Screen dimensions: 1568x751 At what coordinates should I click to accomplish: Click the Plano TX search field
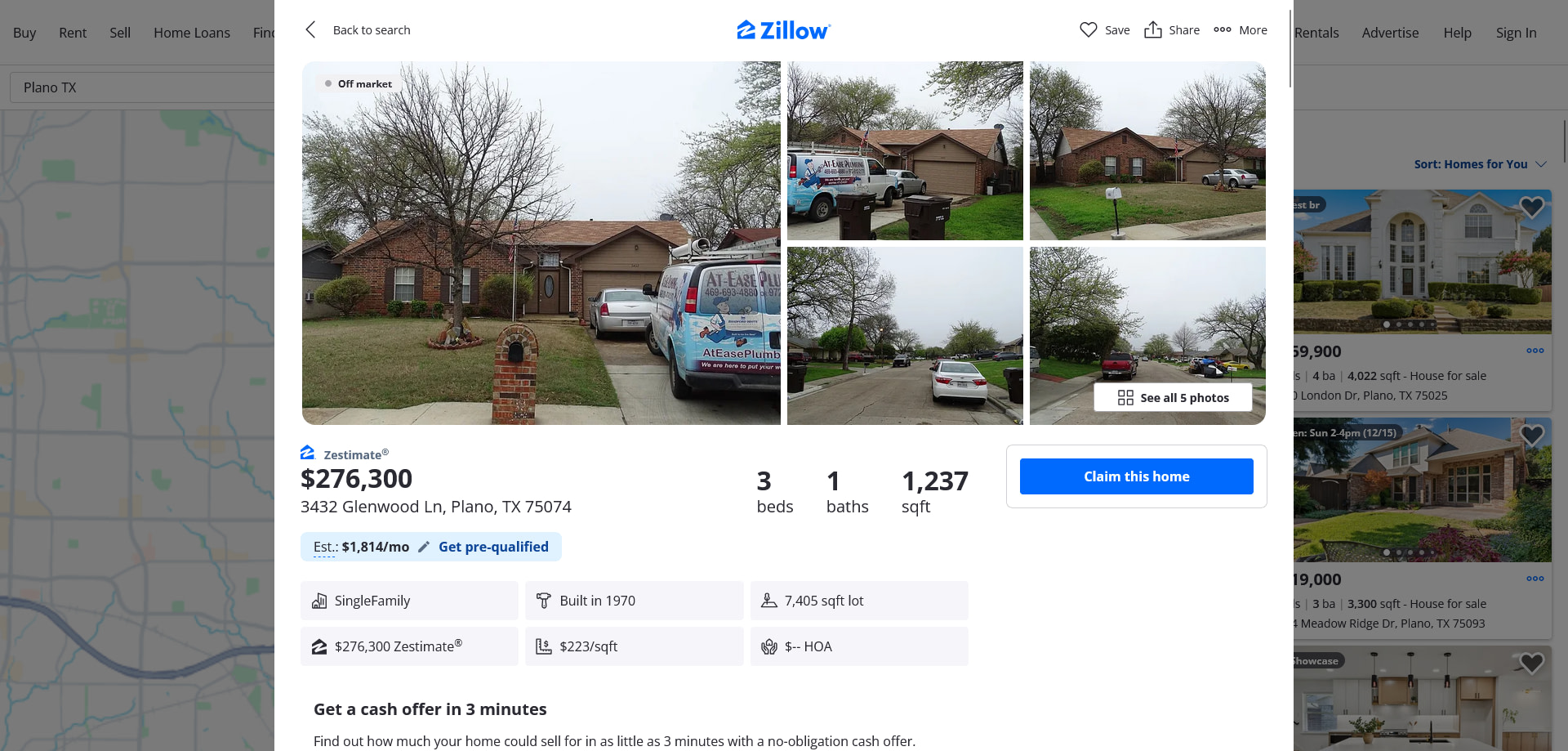pos(142,87)
